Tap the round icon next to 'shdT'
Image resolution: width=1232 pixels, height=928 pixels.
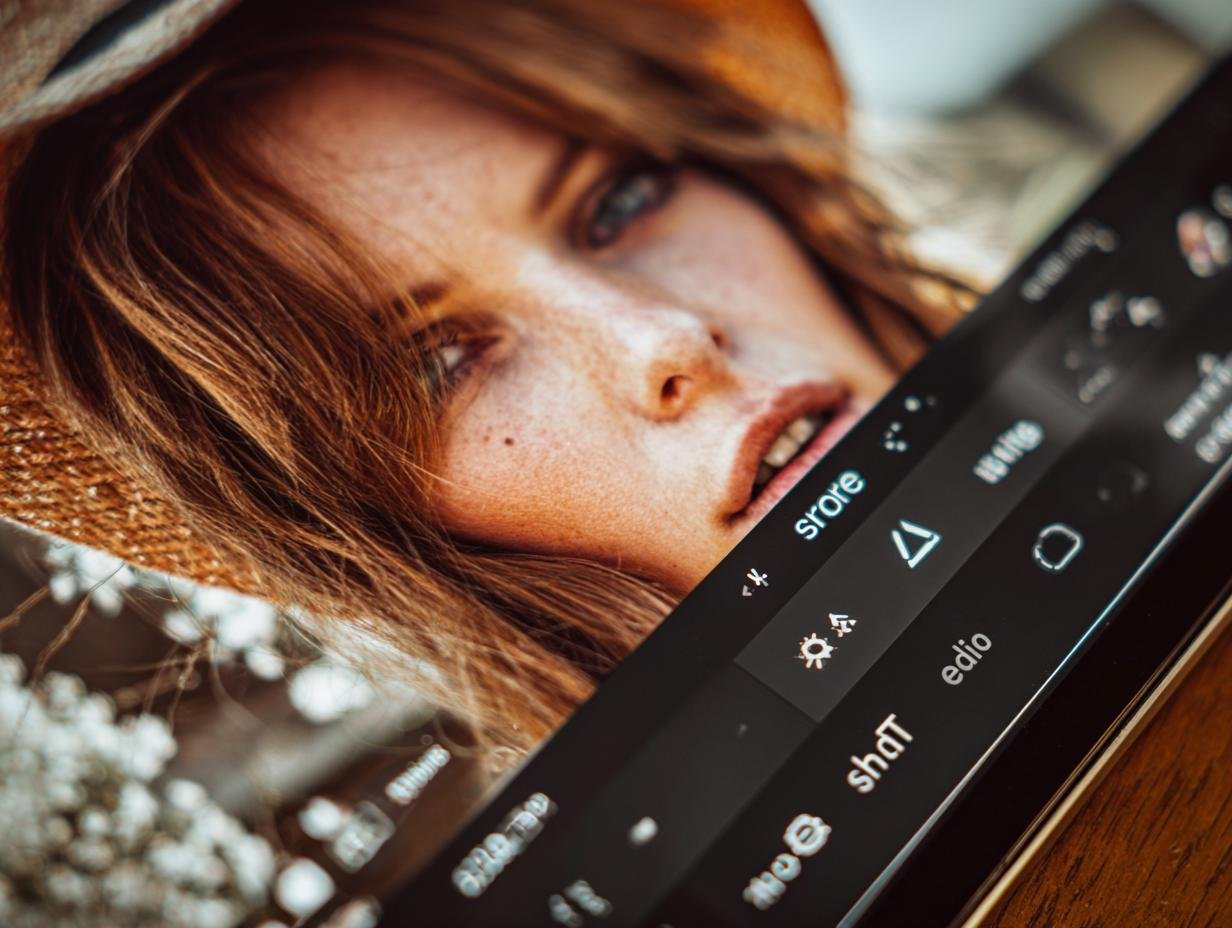tap(806, 835)
